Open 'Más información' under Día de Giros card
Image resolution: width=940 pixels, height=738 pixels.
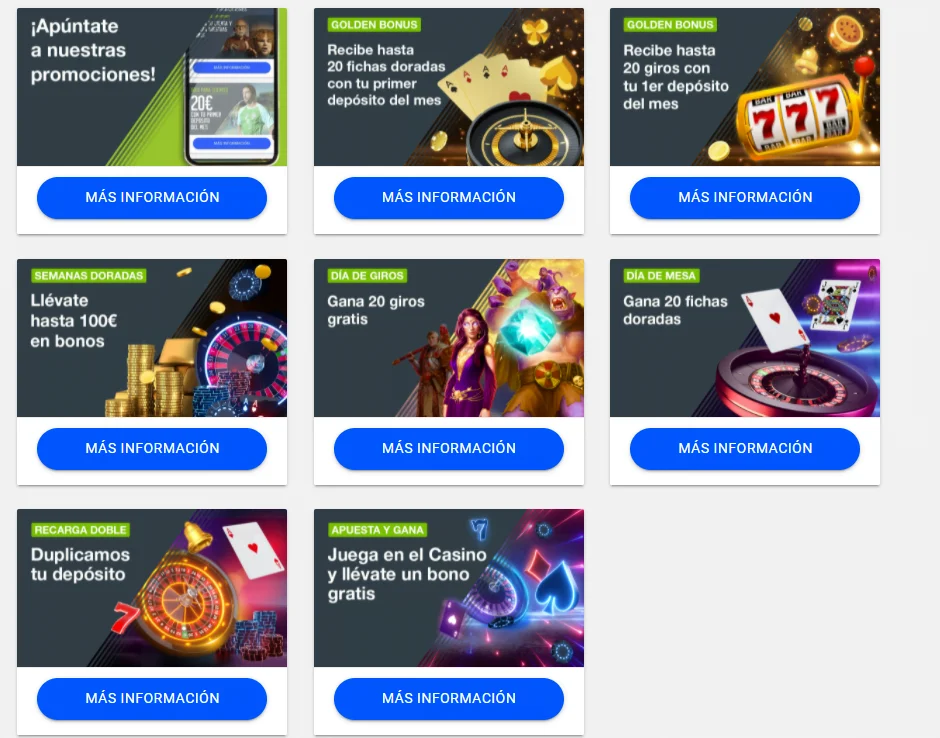point(448,448)
